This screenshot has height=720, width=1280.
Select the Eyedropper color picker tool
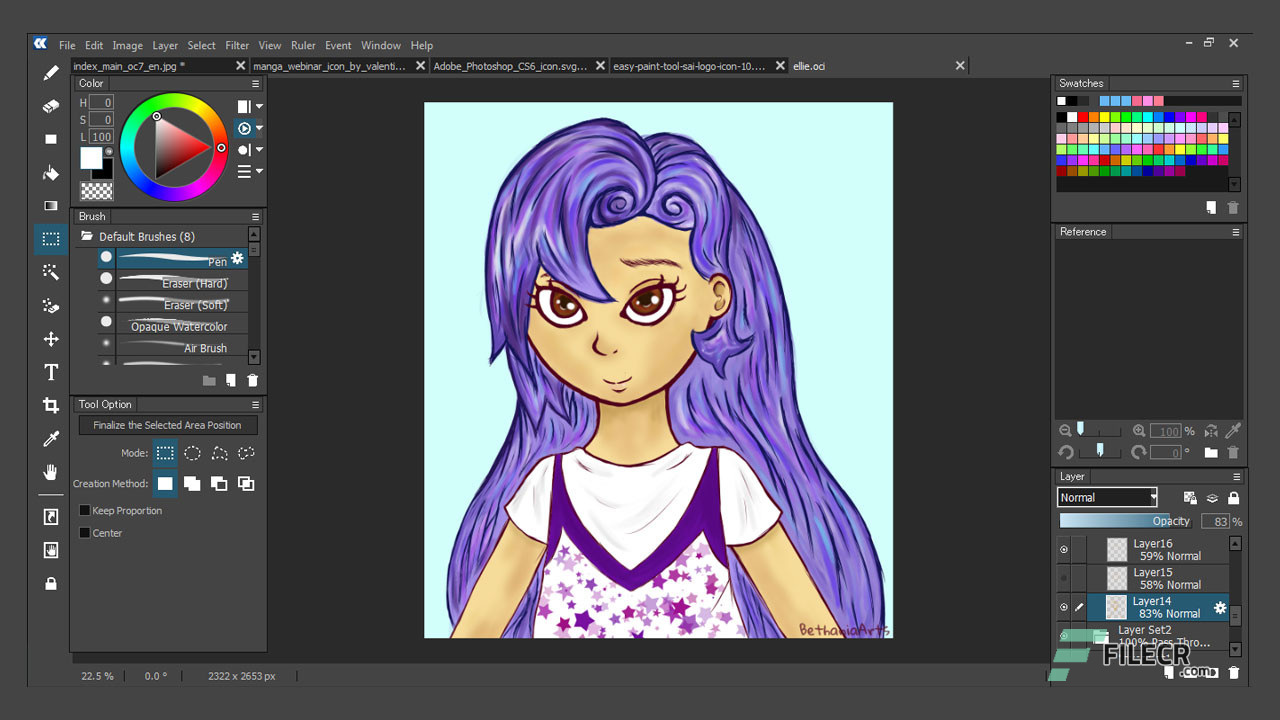pyautogui.click(x=51, y=439)
